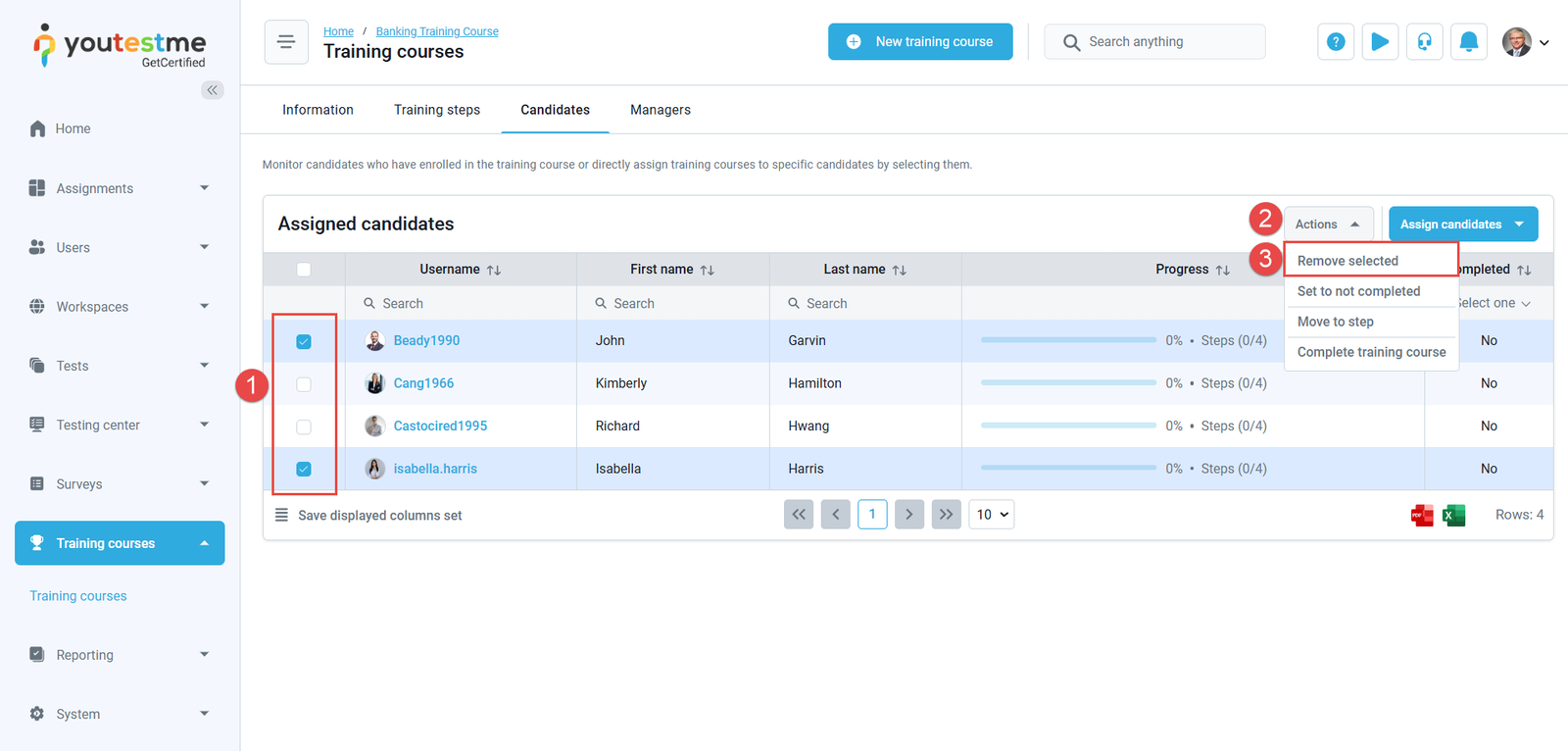
Task: Open the notifications bell icon
Action: 1468,42
